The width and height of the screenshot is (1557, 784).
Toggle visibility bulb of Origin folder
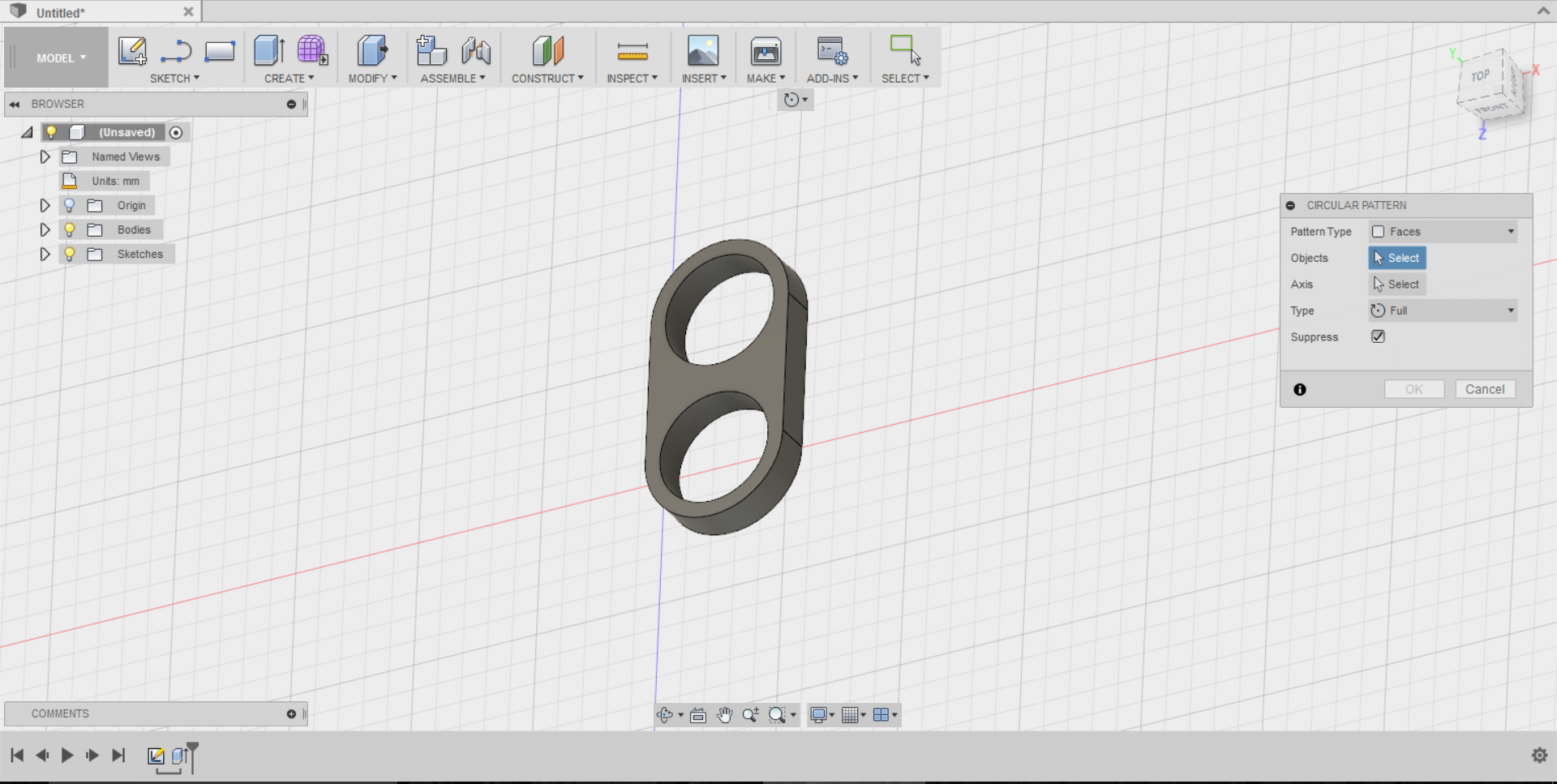[x=70, y=205]
